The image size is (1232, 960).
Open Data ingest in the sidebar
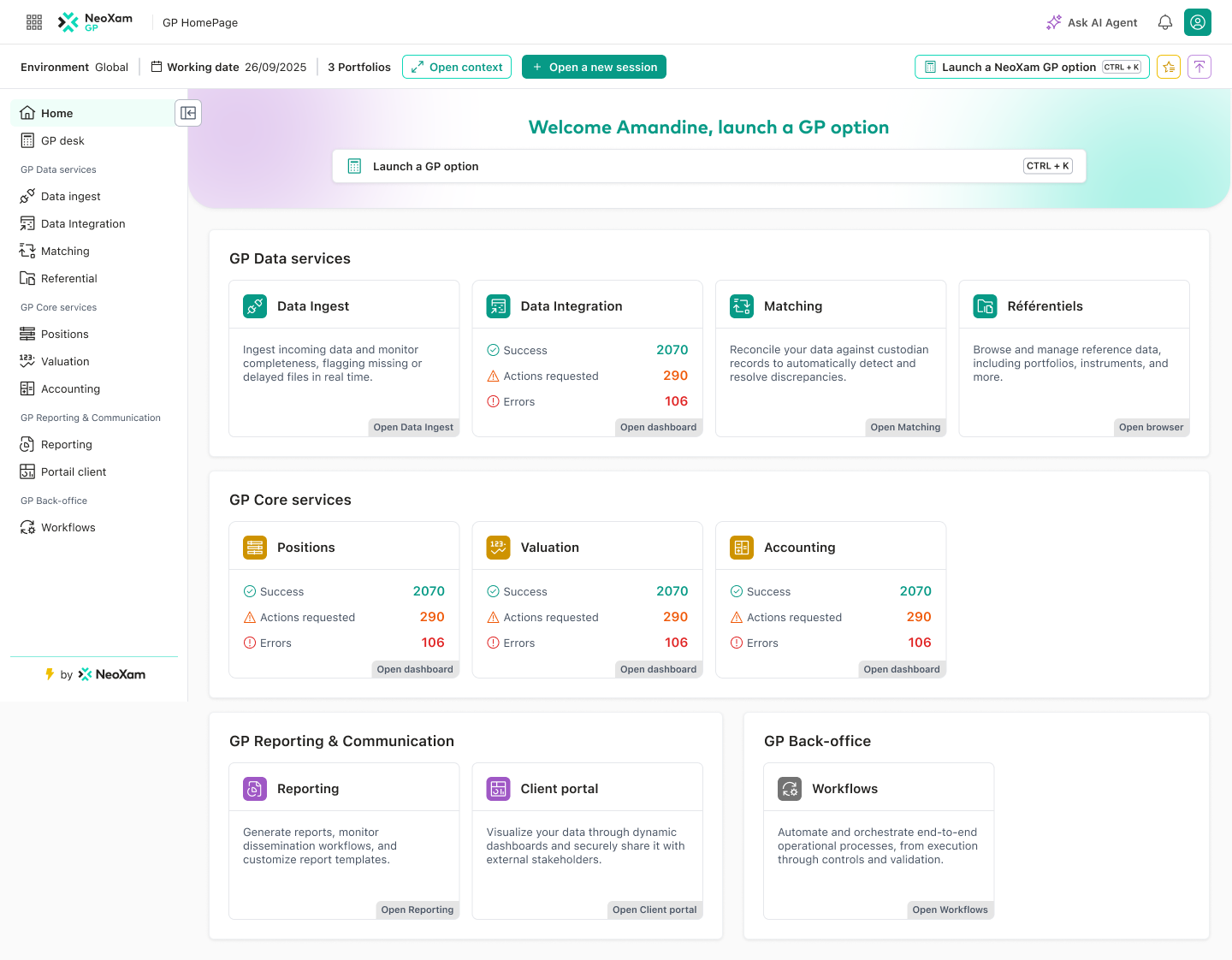(x=92, y=196)
